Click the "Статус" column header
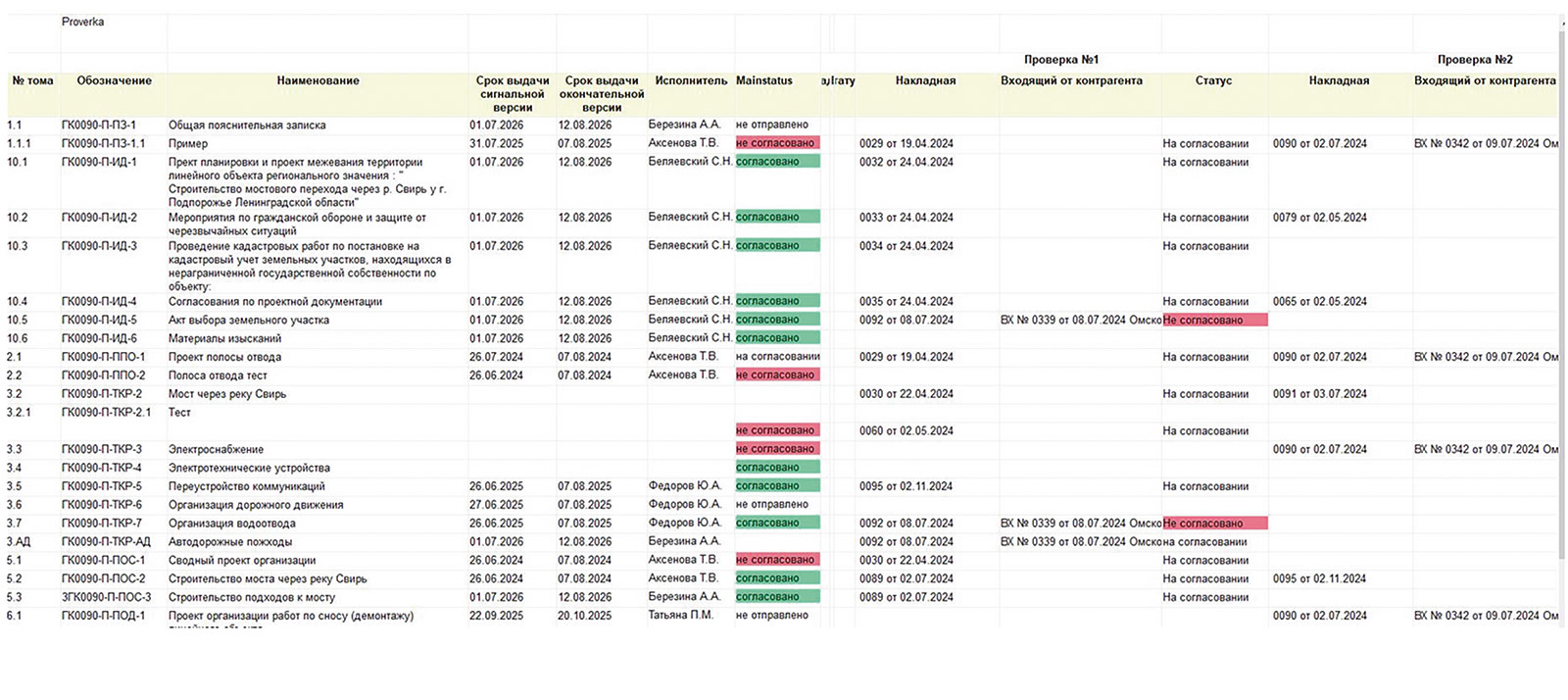Viewport: 1568px width, 700px height. click(1213, 80)
